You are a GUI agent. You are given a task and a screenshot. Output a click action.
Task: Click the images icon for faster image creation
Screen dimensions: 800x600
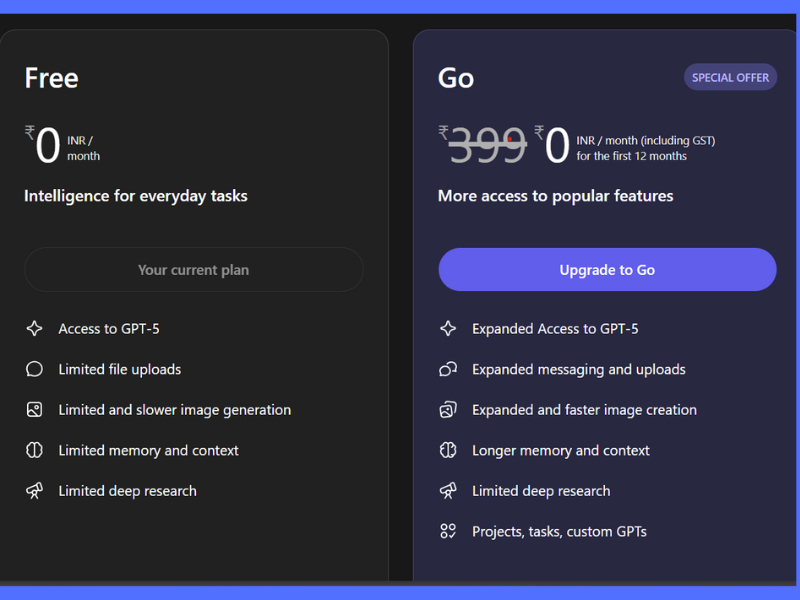point(448,410)
